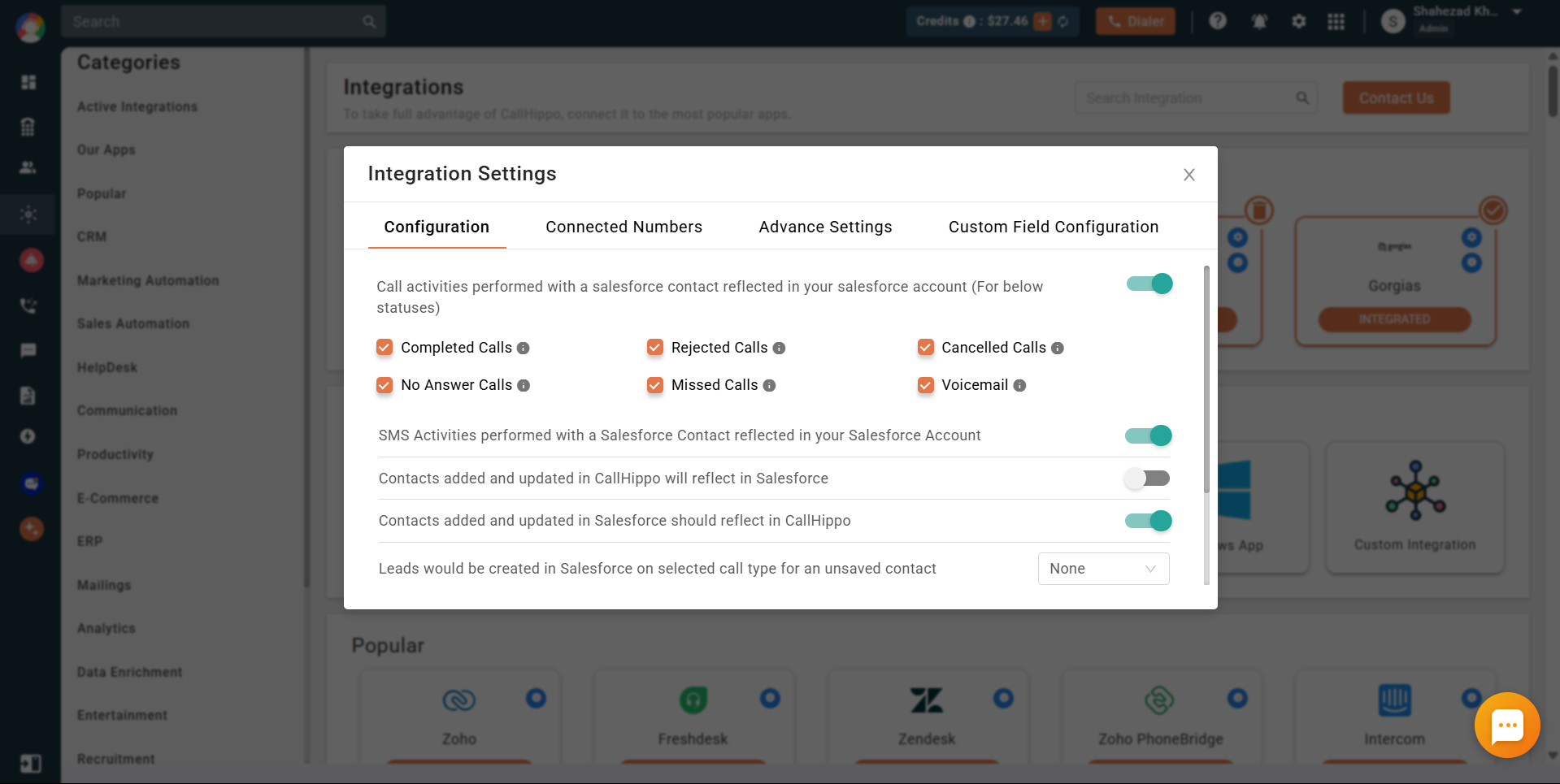
Task: Open the apps grid icon in top bar
Action: (1336, 21)
